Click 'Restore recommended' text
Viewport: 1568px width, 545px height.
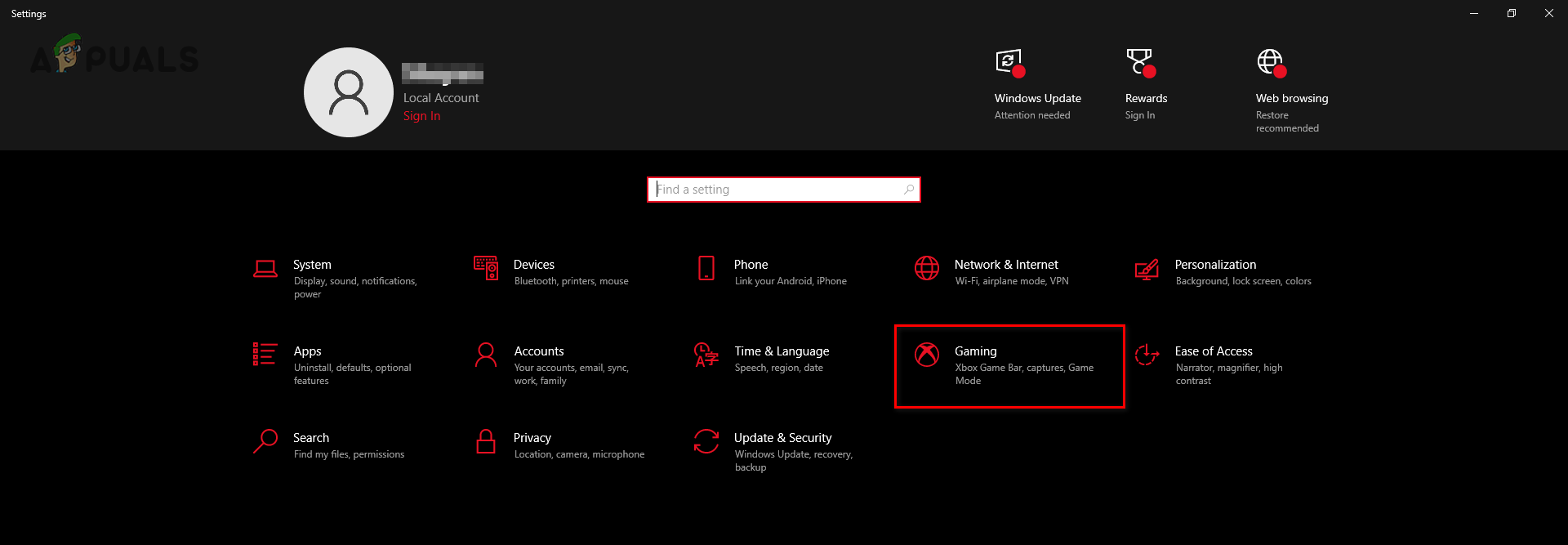click(1287, 122)
